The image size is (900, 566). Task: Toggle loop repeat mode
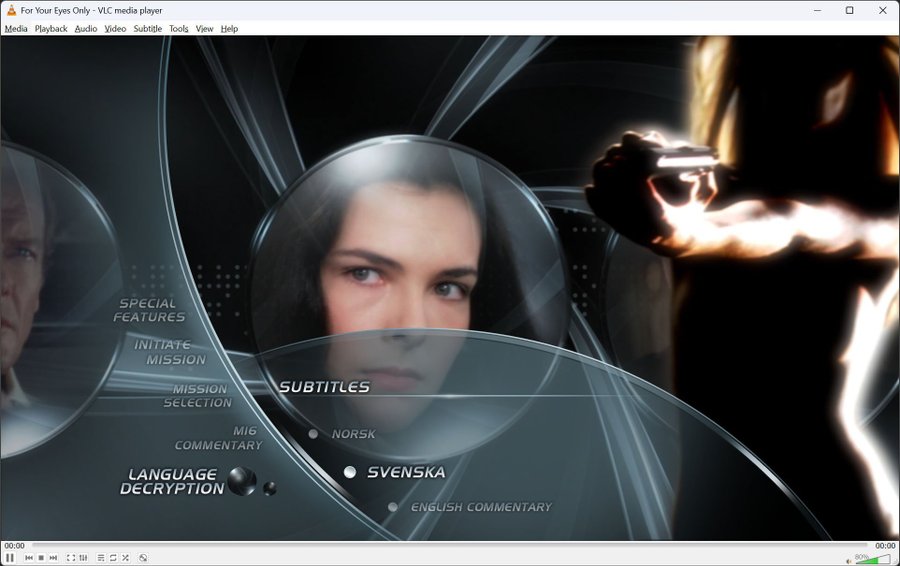(x=113, y=557)
